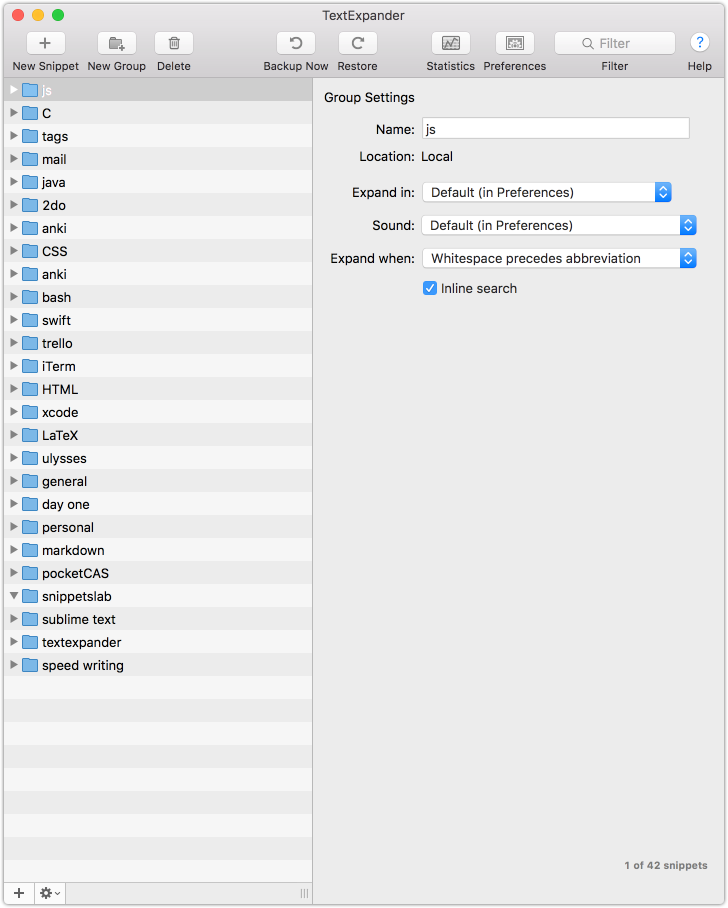Click the plus button at bottom left

click(19, 893)
